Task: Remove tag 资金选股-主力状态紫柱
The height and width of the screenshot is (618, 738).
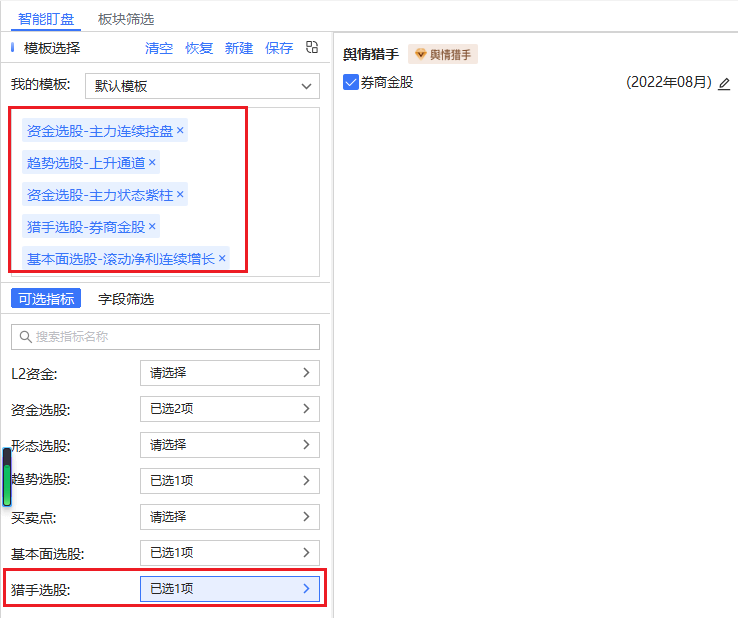Action: [x=180, y=194]
